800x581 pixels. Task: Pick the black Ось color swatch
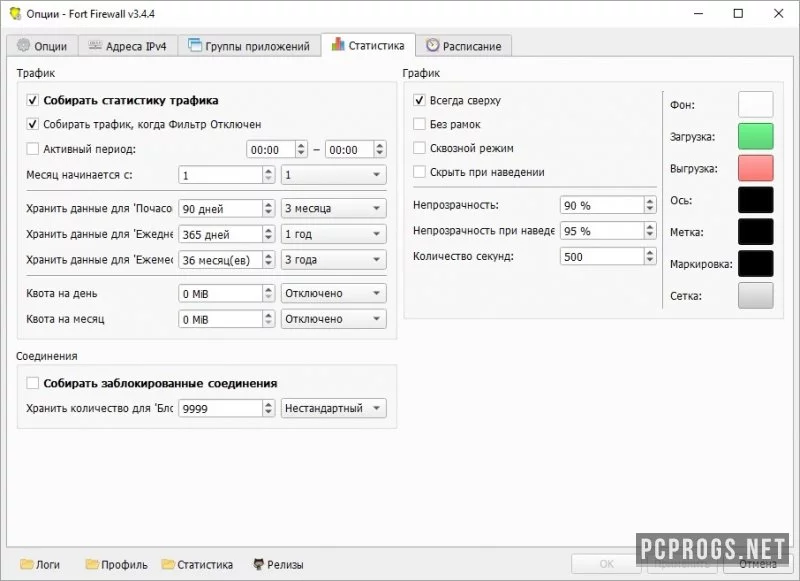756,200
